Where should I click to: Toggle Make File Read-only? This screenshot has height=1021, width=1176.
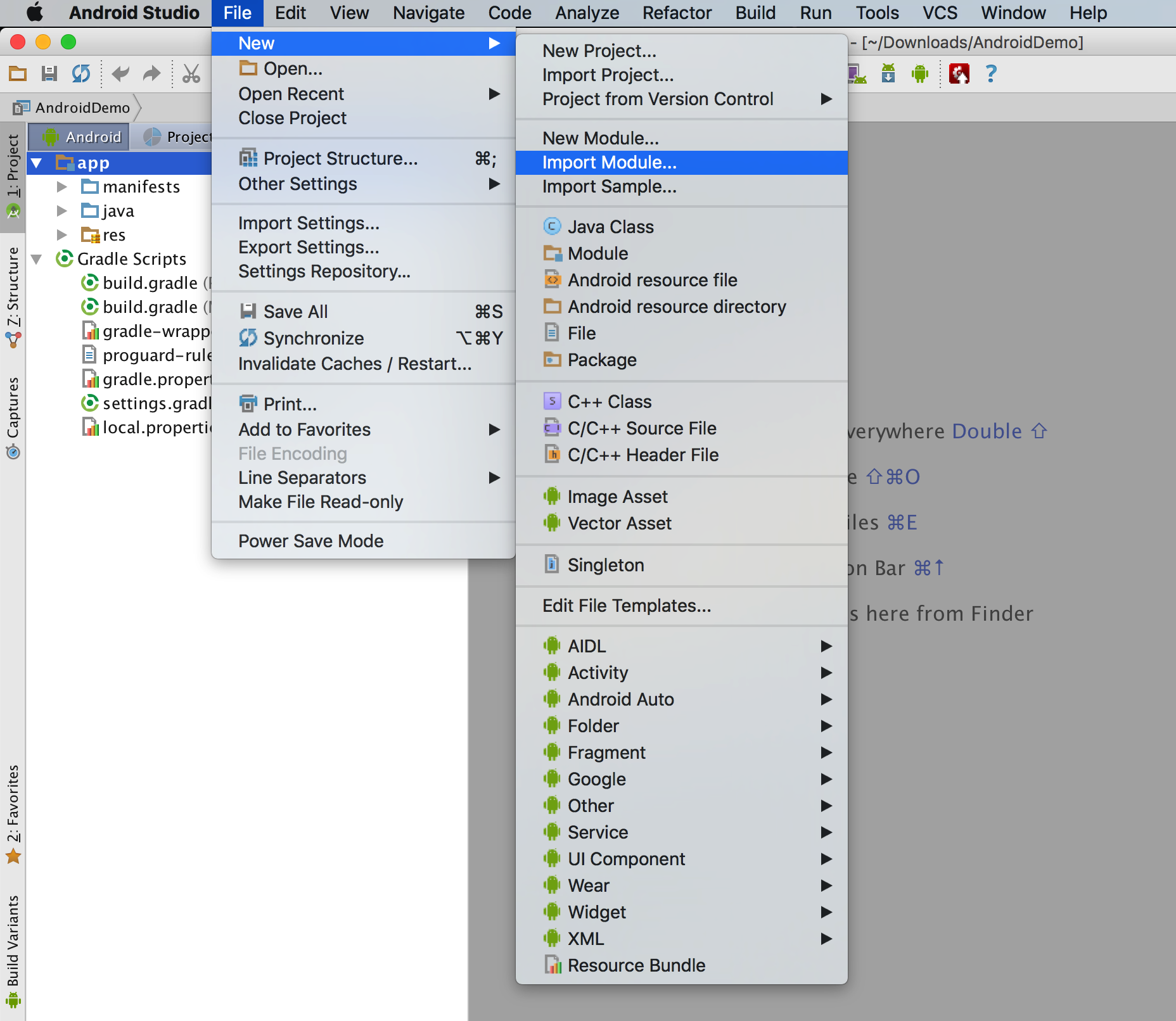coord(364,502)
